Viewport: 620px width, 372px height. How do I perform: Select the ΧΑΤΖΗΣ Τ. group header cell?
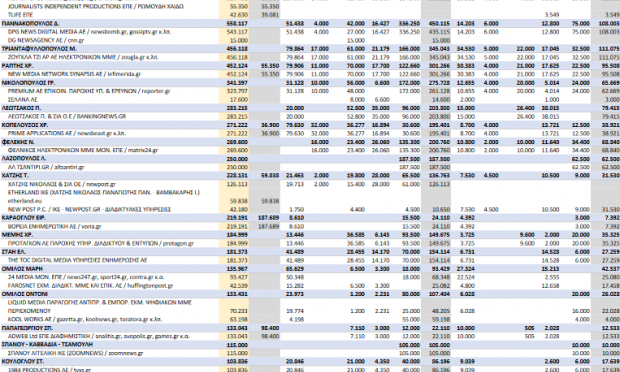[15, 176]
